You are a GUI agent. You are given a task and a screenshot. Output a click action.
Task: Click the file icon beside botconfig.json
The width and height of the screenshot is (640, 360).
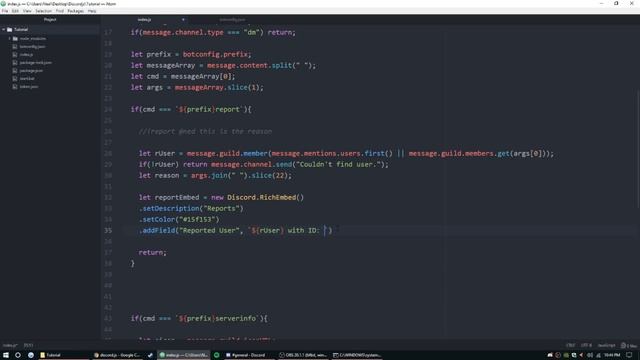pos(15,47)
